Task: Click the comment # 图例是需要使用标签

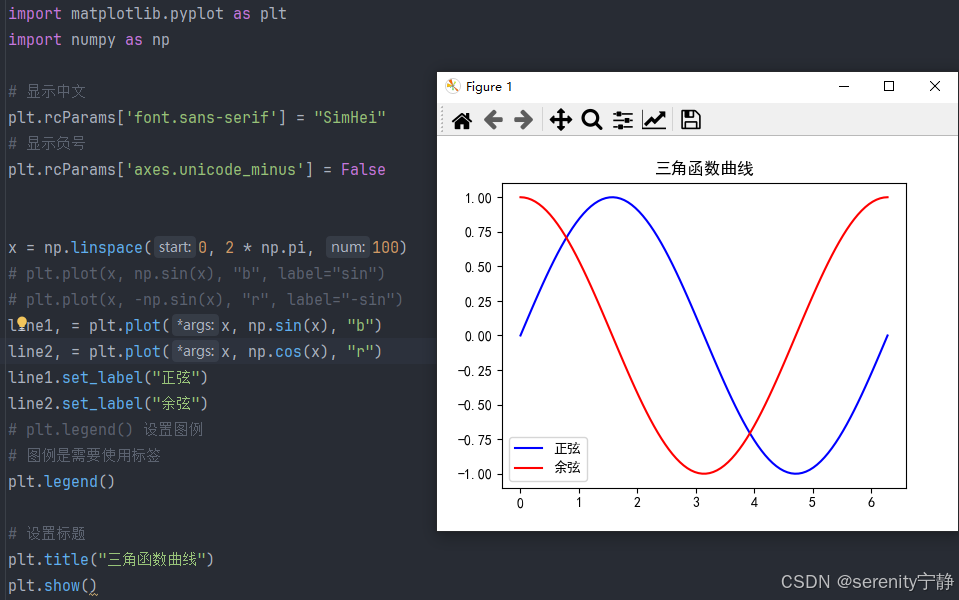Action: coord(84,456)
